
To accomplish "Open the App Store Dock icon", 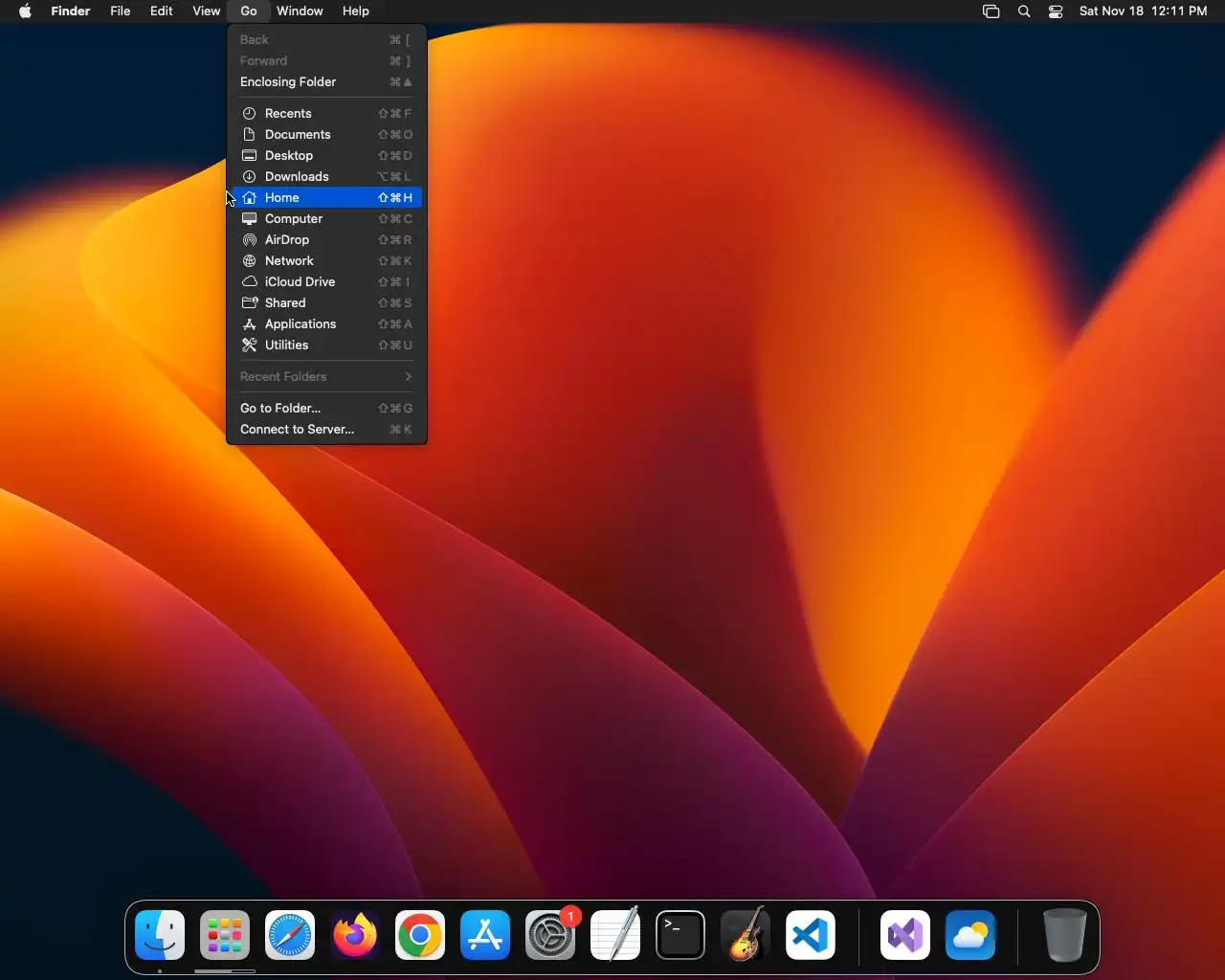I will point(485,935).
